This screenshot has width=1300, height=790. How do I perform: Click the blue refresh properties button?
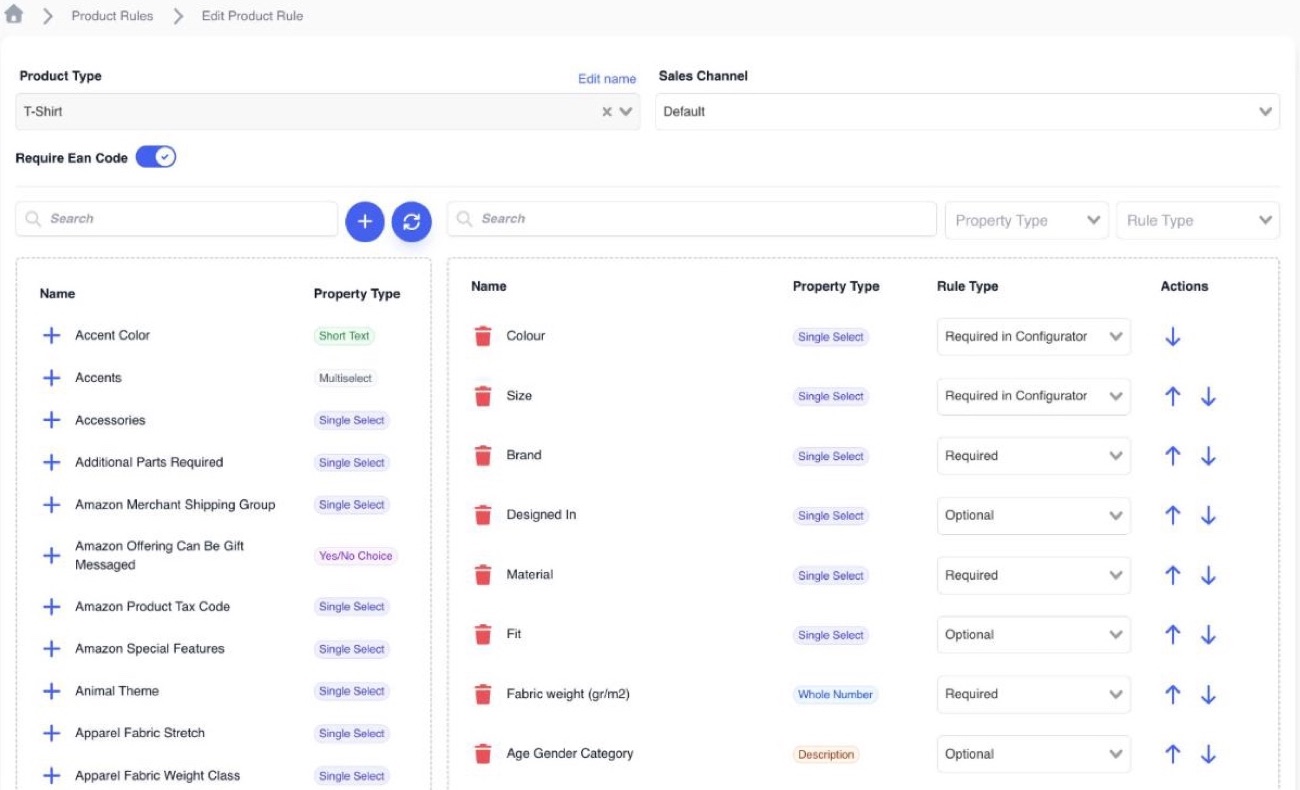(411, 221)
